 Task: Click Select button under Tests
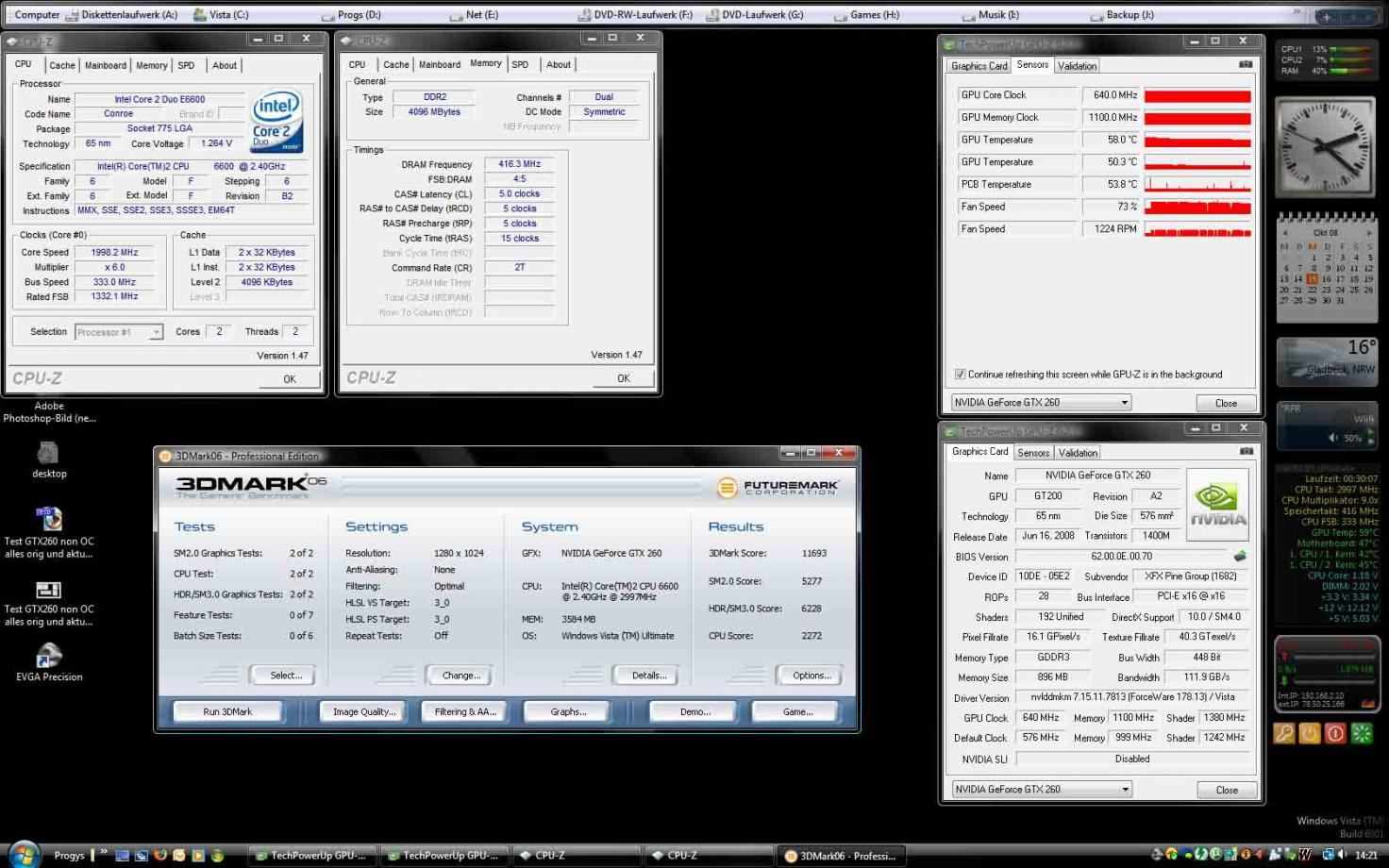[286, 676]
